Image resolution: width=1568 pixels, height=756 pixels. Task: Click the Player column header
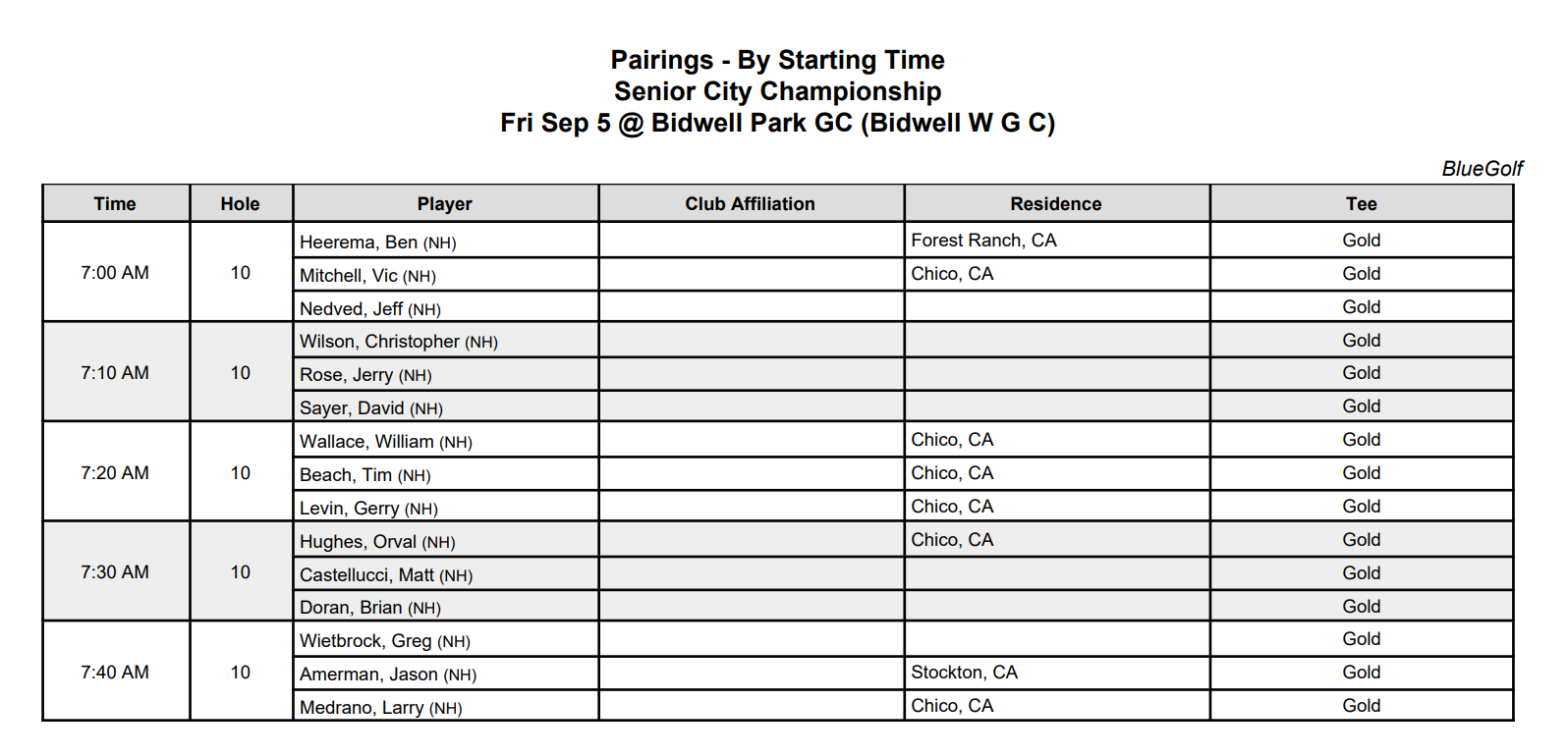[444, 204]
